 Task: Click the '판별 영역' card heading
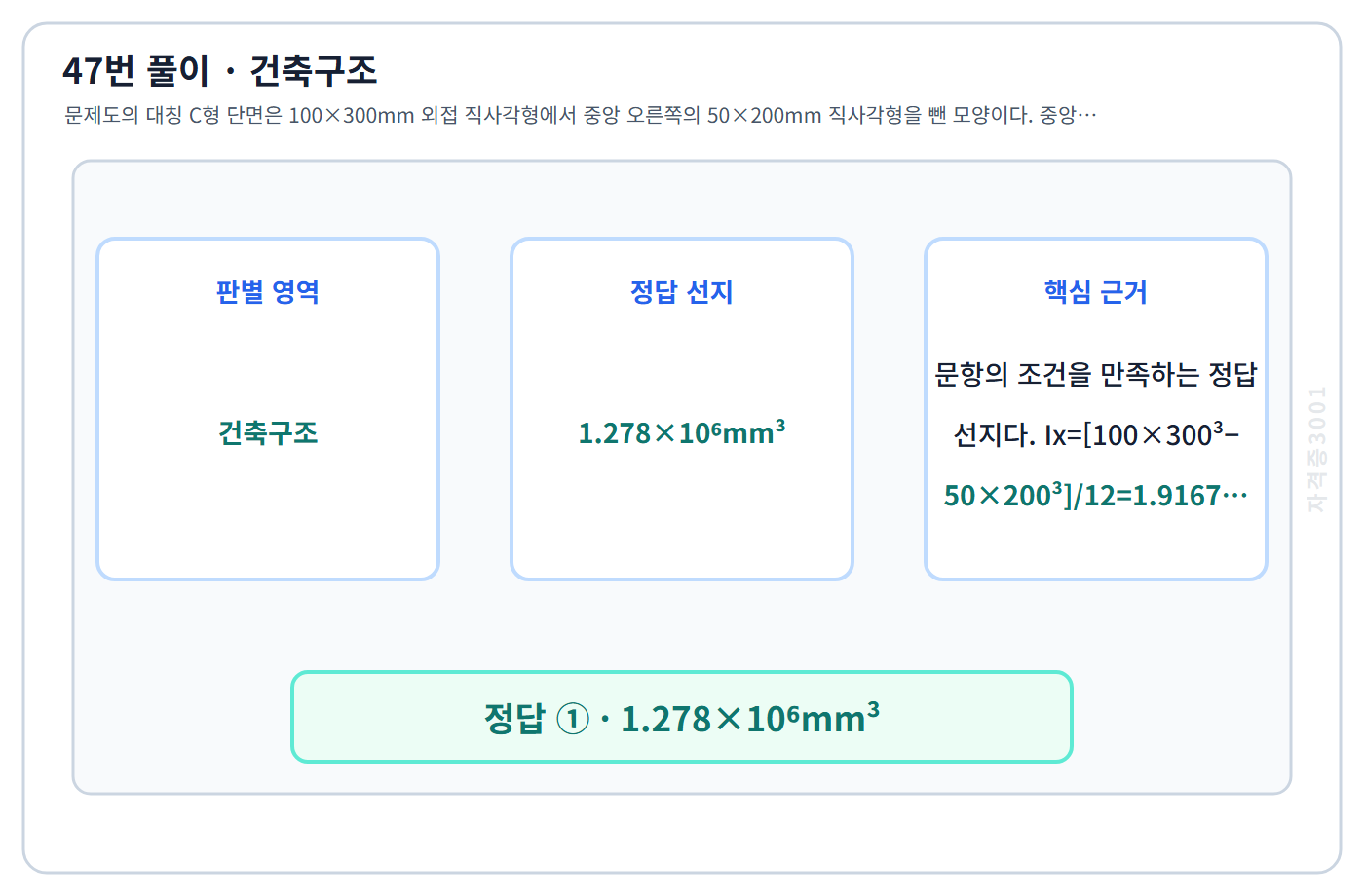(268, 291)
